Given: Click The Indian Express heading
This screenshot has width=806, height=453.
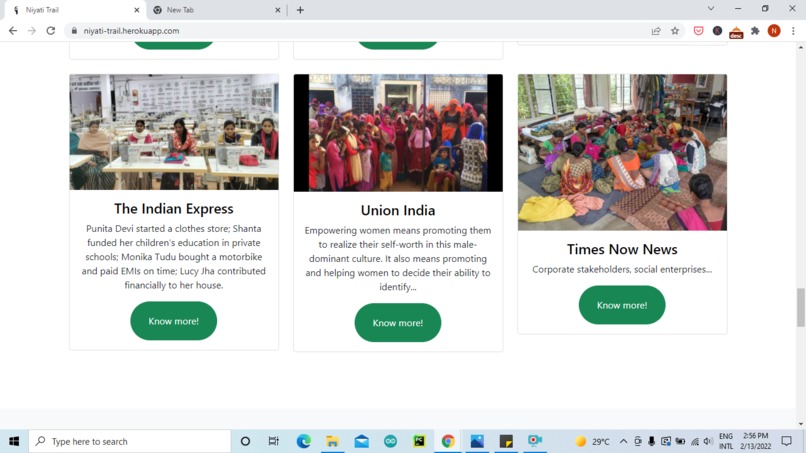Looking at the screenshot, I should coord(174,209).
